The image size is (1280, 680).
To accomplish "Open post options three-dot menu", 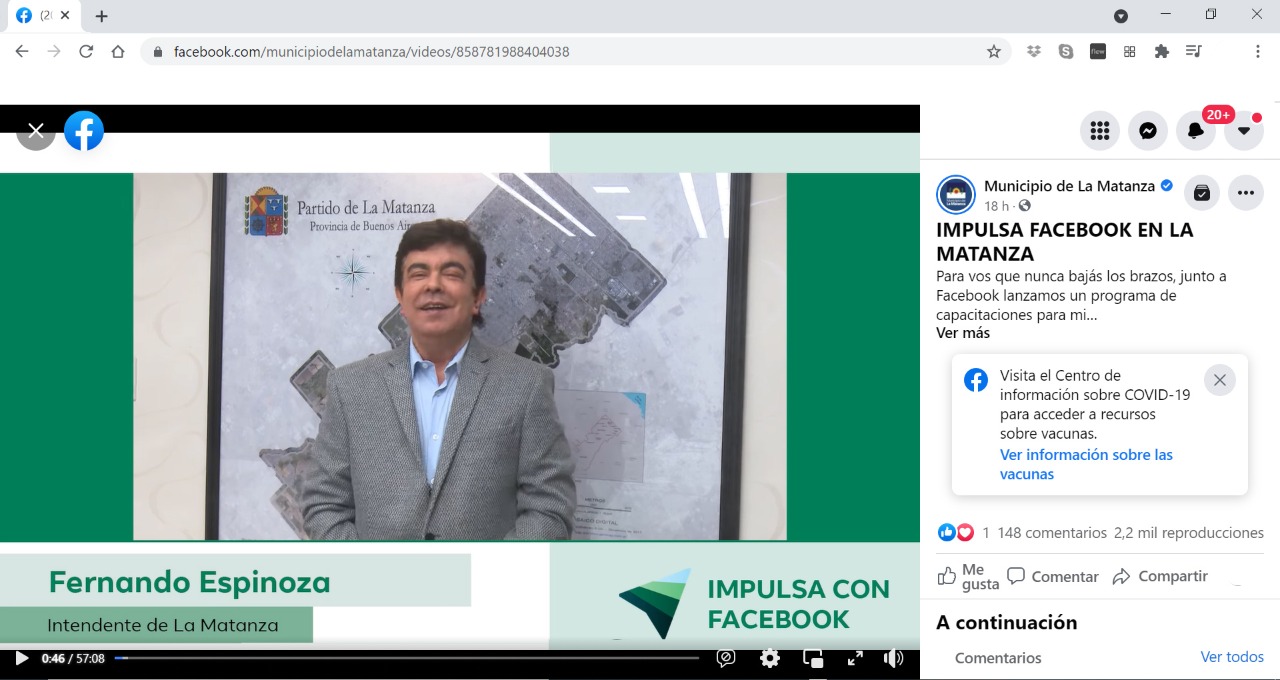I will [x=1245, y=193].
